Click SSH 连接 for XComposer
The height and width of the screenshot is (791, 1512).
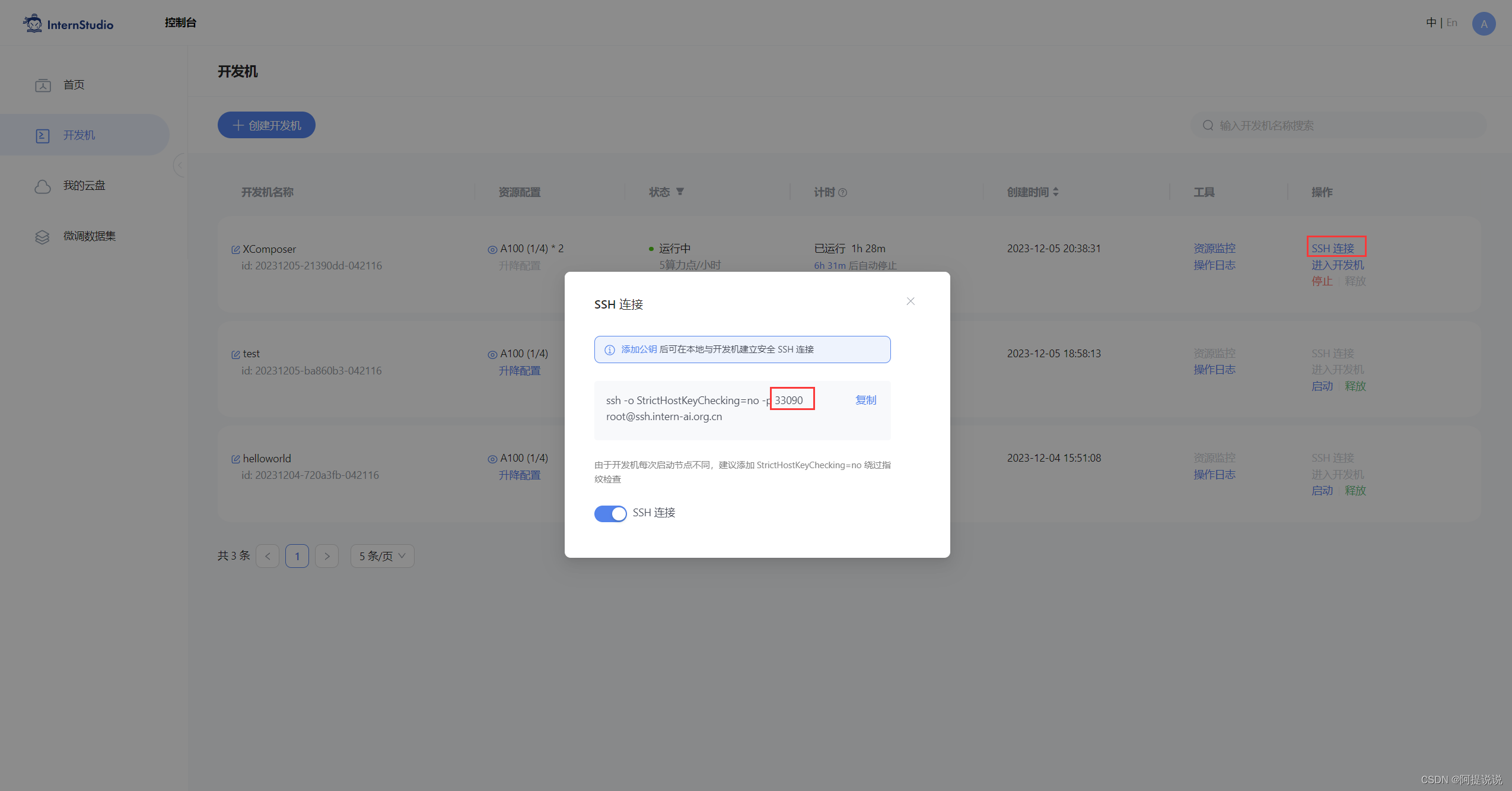[x=1333, y=248]
